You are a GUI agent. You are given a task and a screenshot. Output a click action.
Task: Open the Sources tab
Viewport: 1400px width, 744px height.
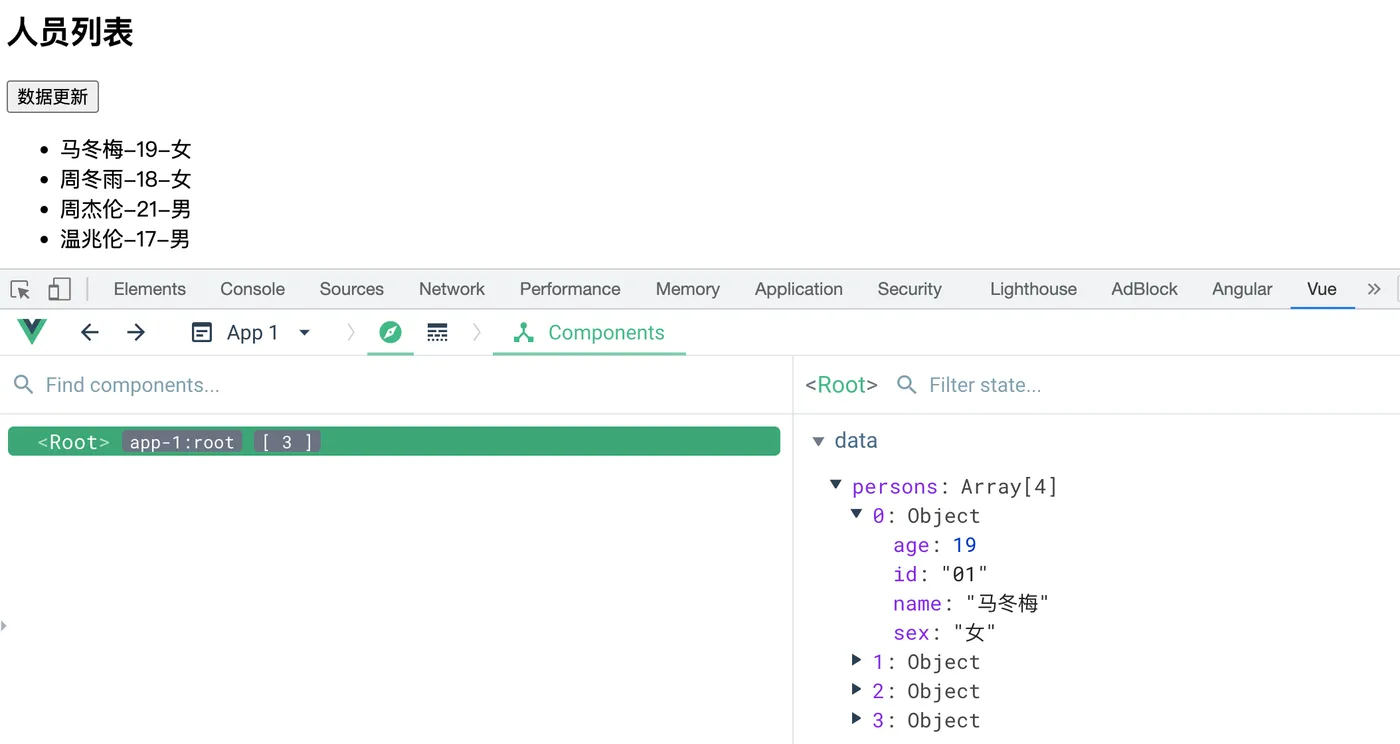point(352,289)
